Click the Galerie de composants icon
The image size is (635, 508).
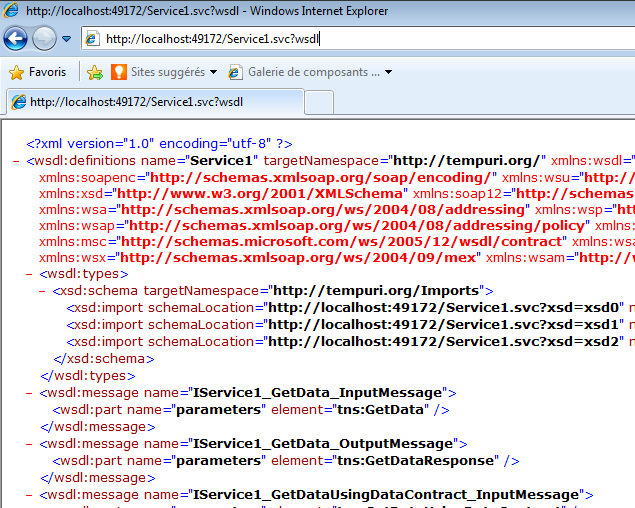[236, 72]
